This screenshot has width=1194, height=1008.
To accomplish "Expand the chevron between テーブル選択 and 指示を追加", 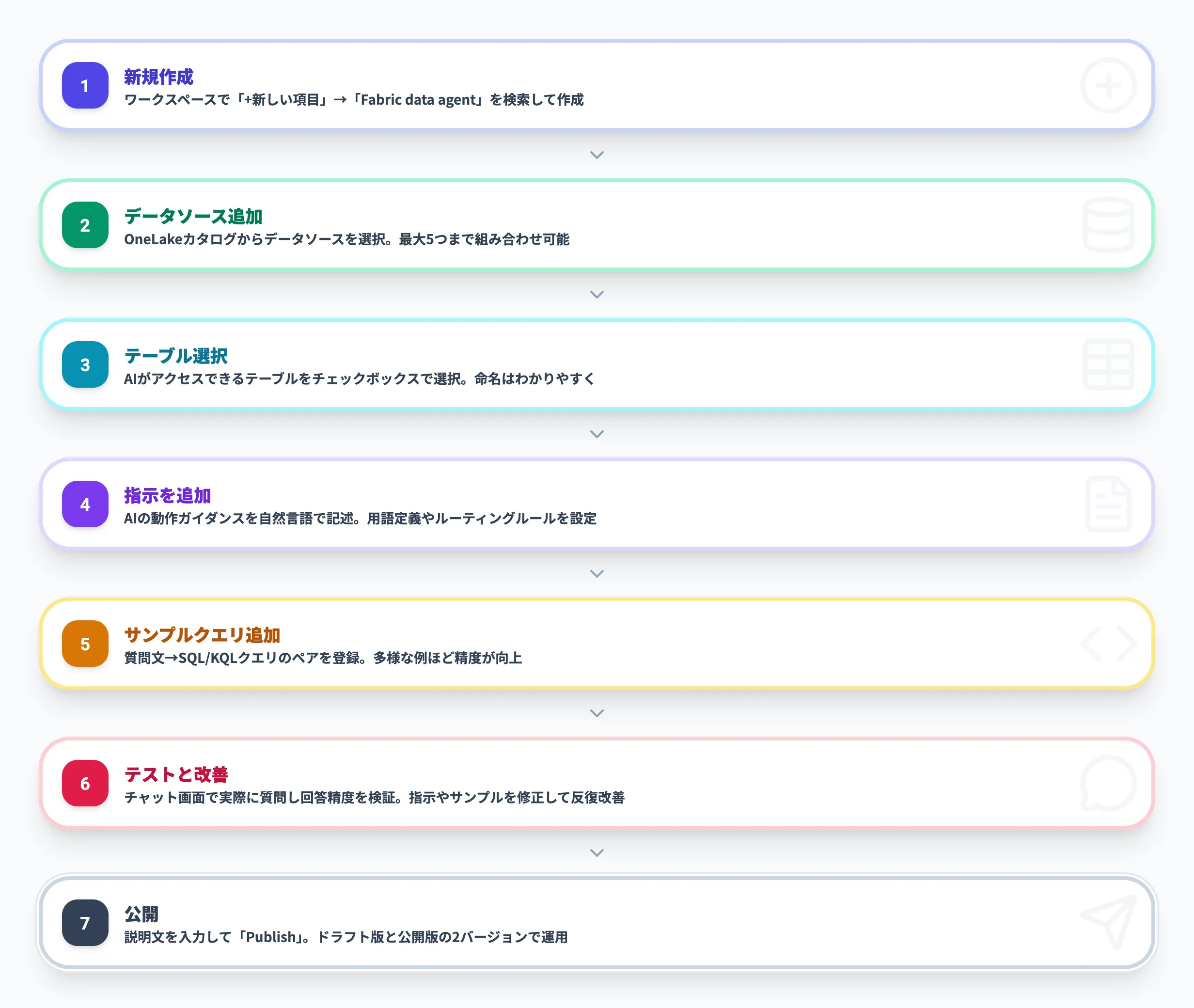I will (597, 434).
